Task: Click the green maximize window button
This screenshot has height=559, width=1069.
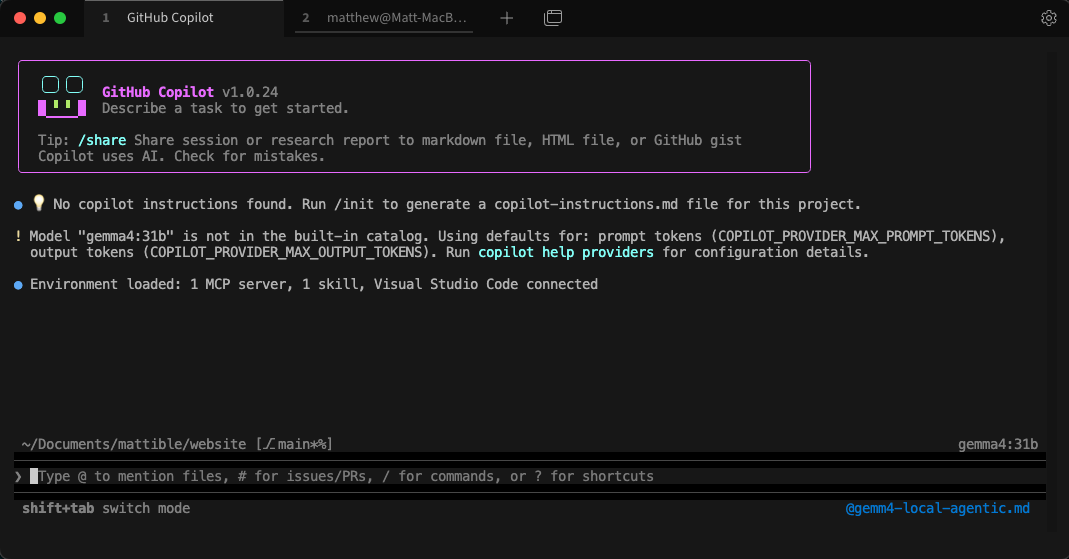Action: tap(60, 18)
